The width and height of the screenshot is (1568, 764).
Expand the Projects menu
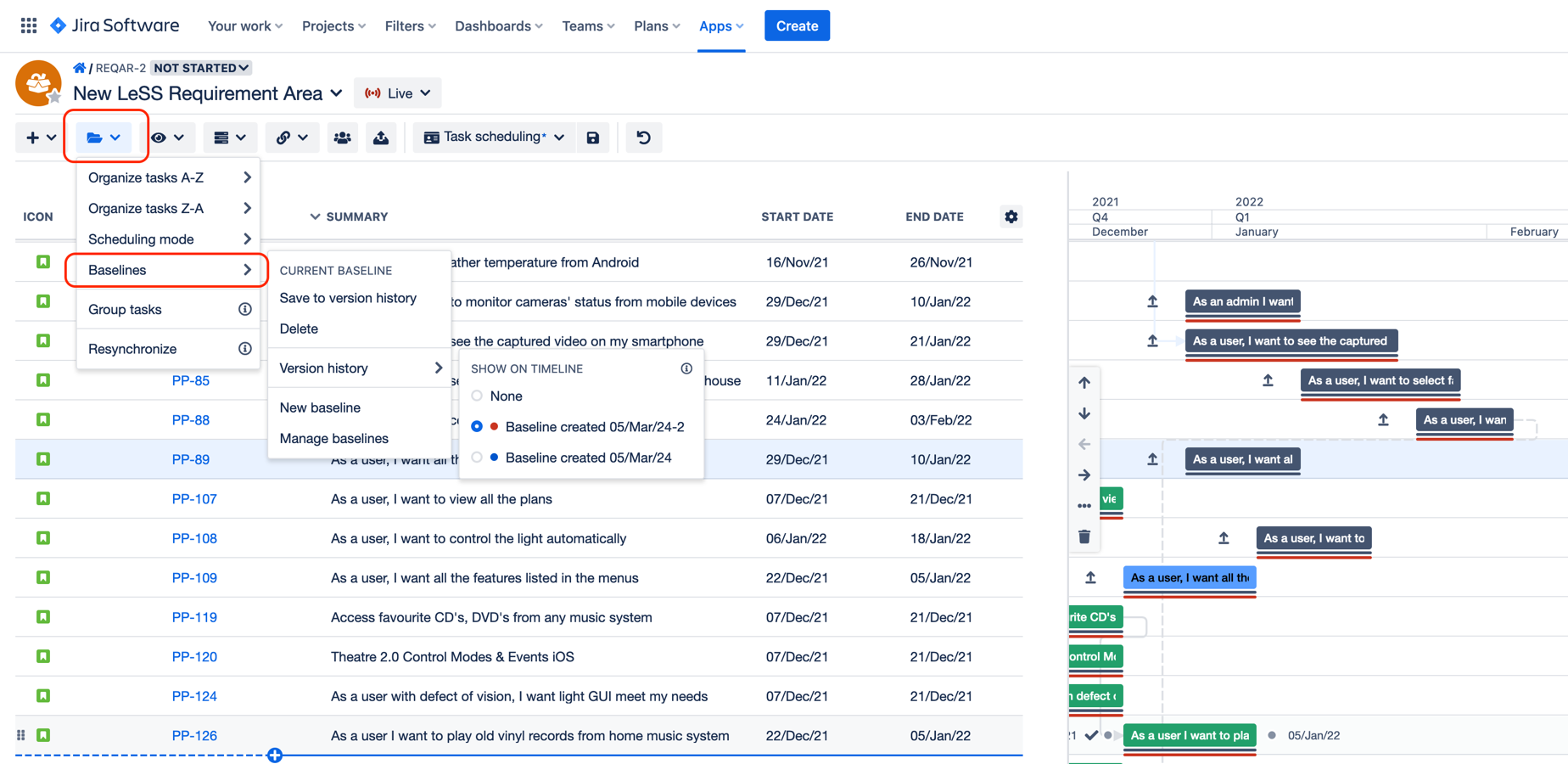[x=333, y=25]
